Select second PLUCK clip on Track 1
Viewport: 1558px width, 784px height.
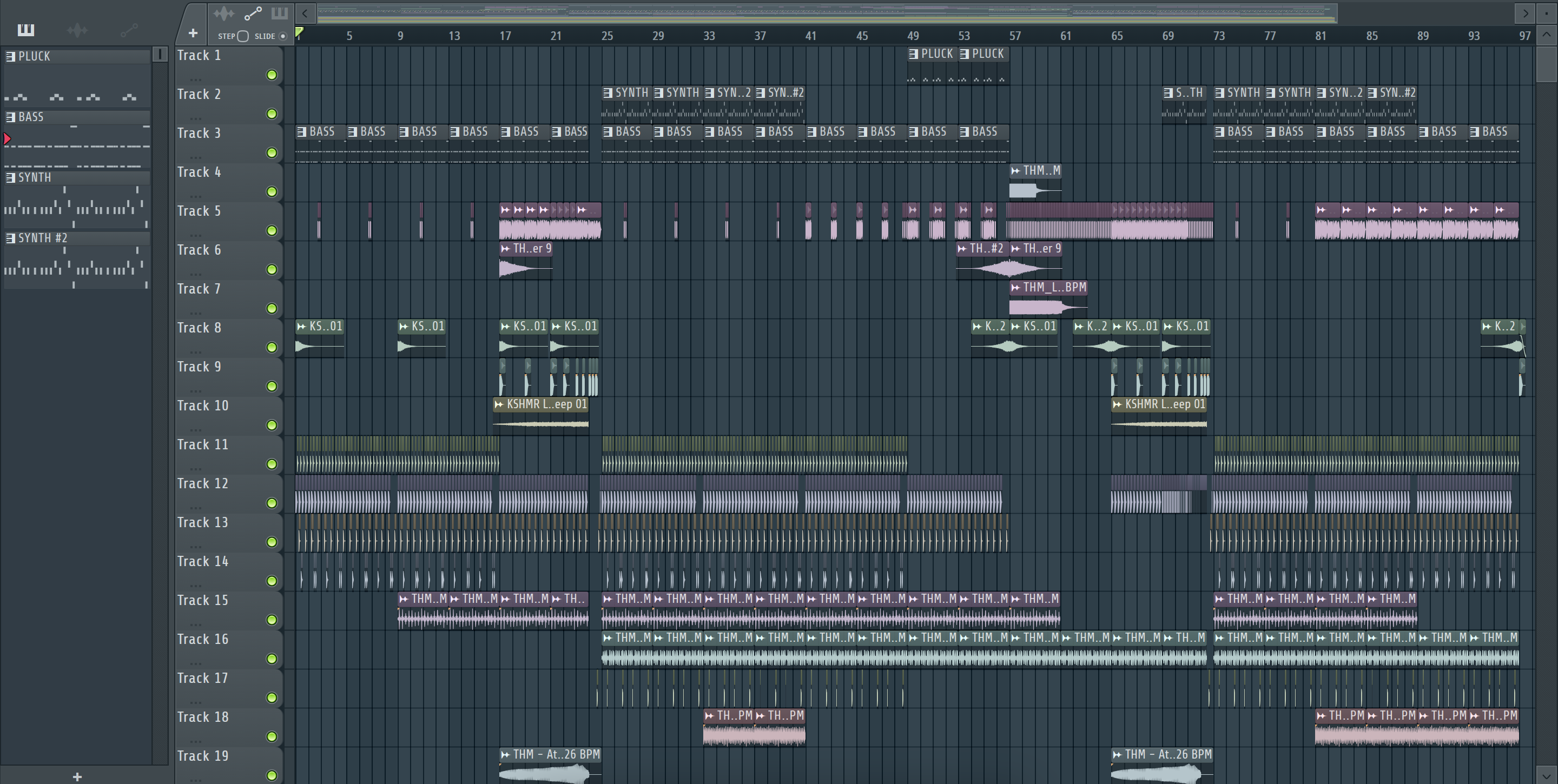[x=983, y=65]
